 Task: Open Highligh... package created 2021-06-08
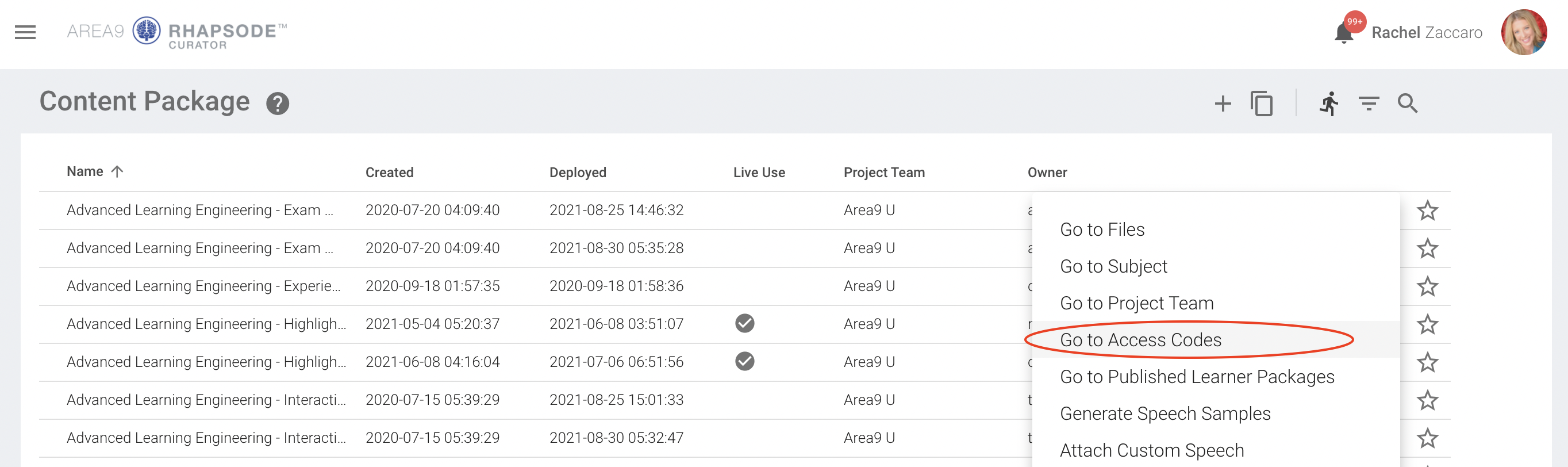pos(206,361)
